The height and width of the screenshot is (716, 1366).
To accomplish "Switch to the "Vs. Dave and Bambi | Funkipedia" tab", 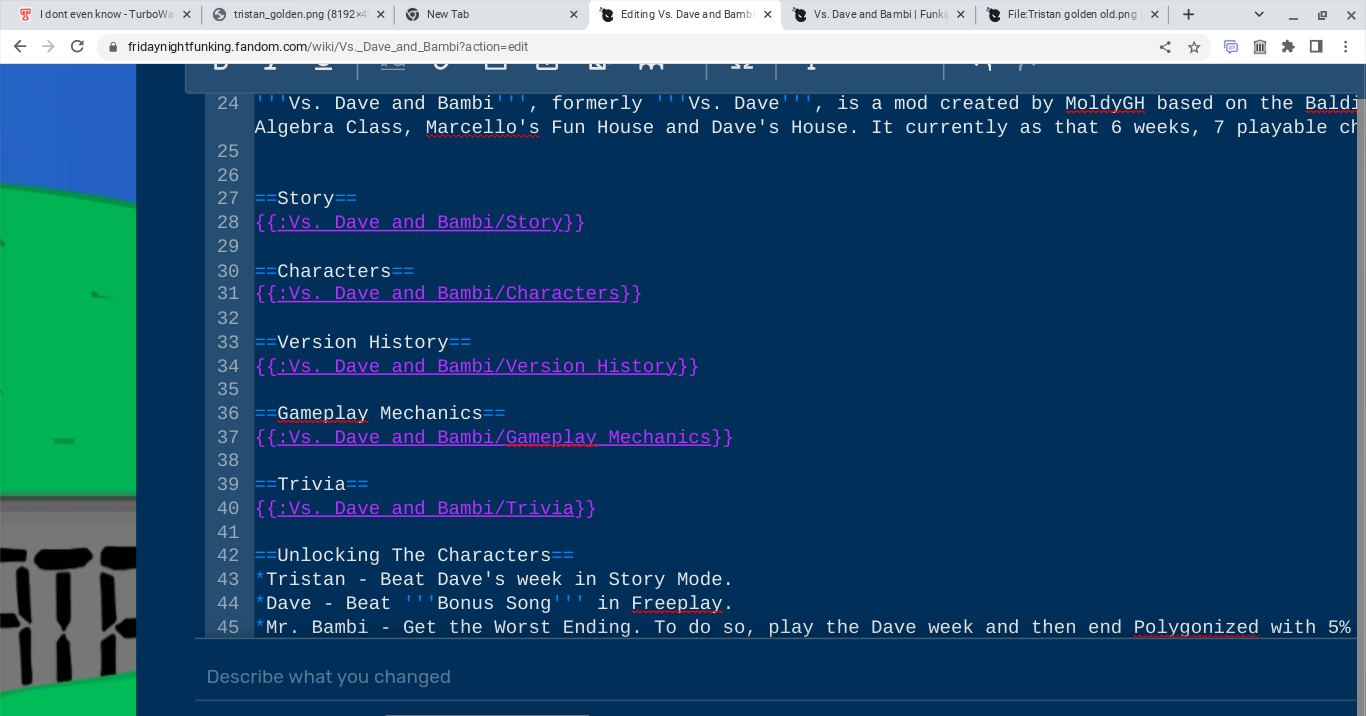I will pos(880,15).
